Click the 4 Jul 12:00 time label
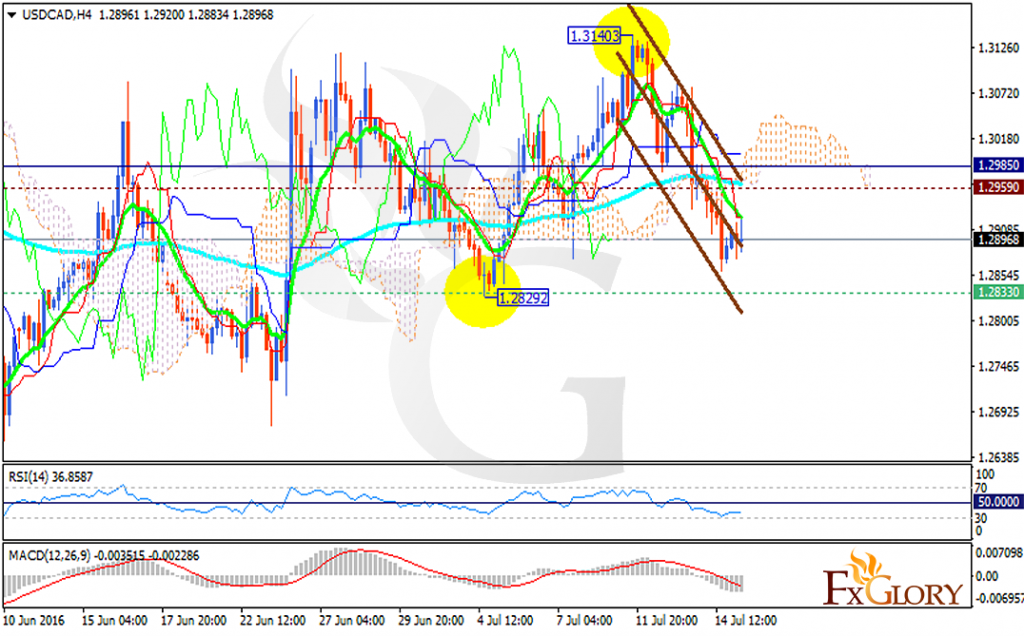 tap(505, 620)
